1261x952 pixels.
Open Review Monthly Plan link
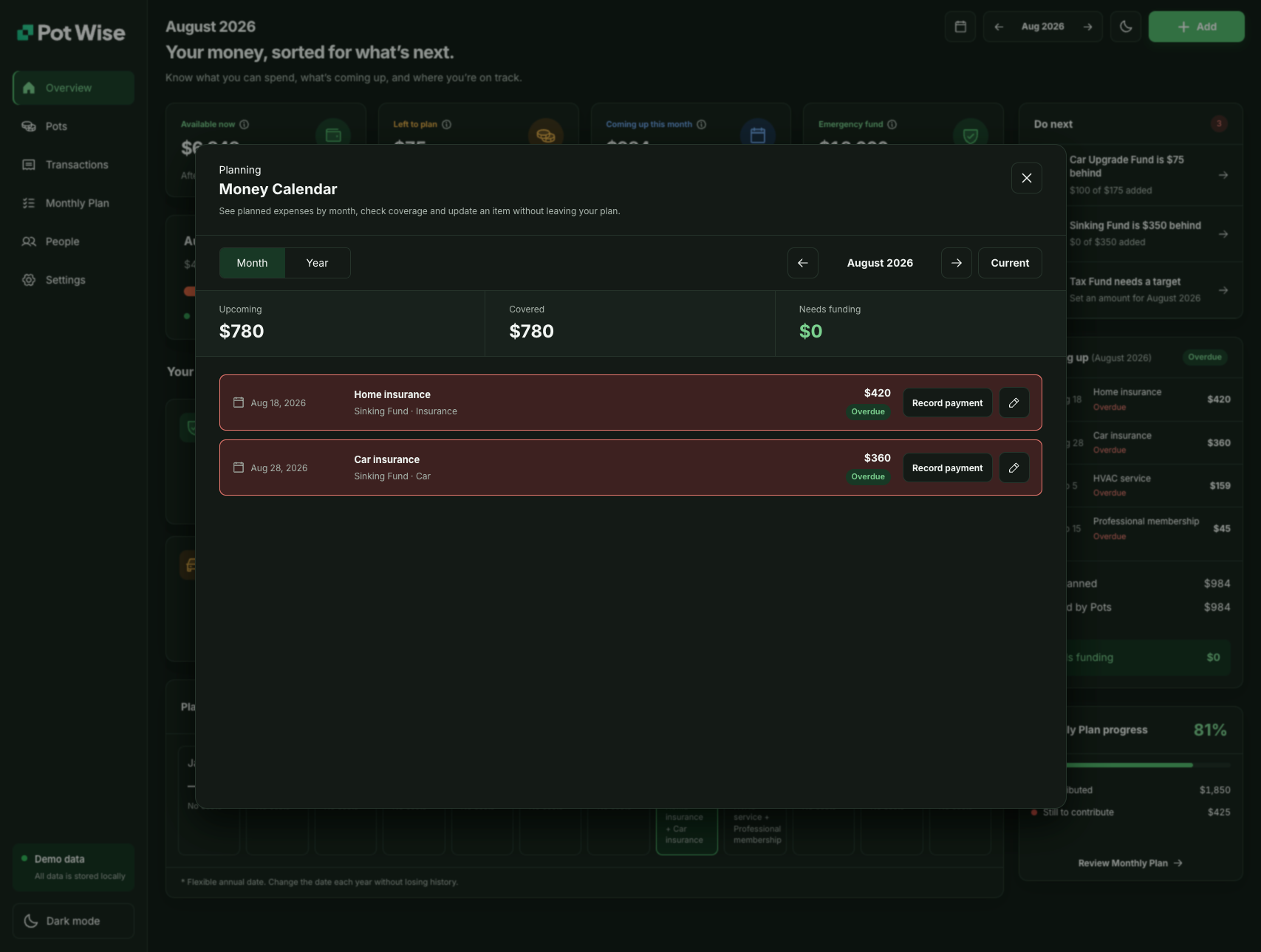(x=1130, y=863)
